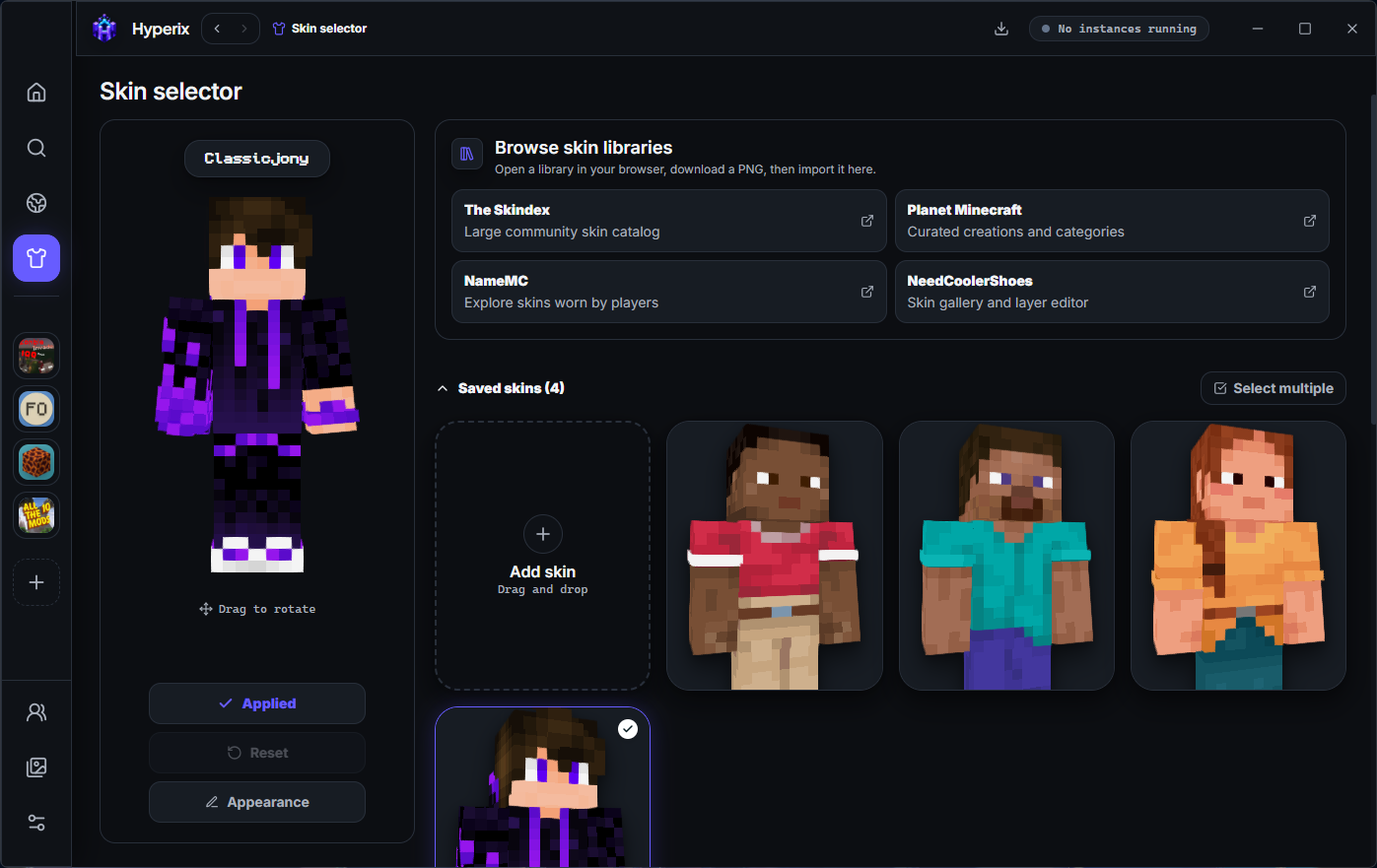The image size is (1377, 868).
Task: Click the plus circle in Add skin card
Action: [x=543, y=534]
